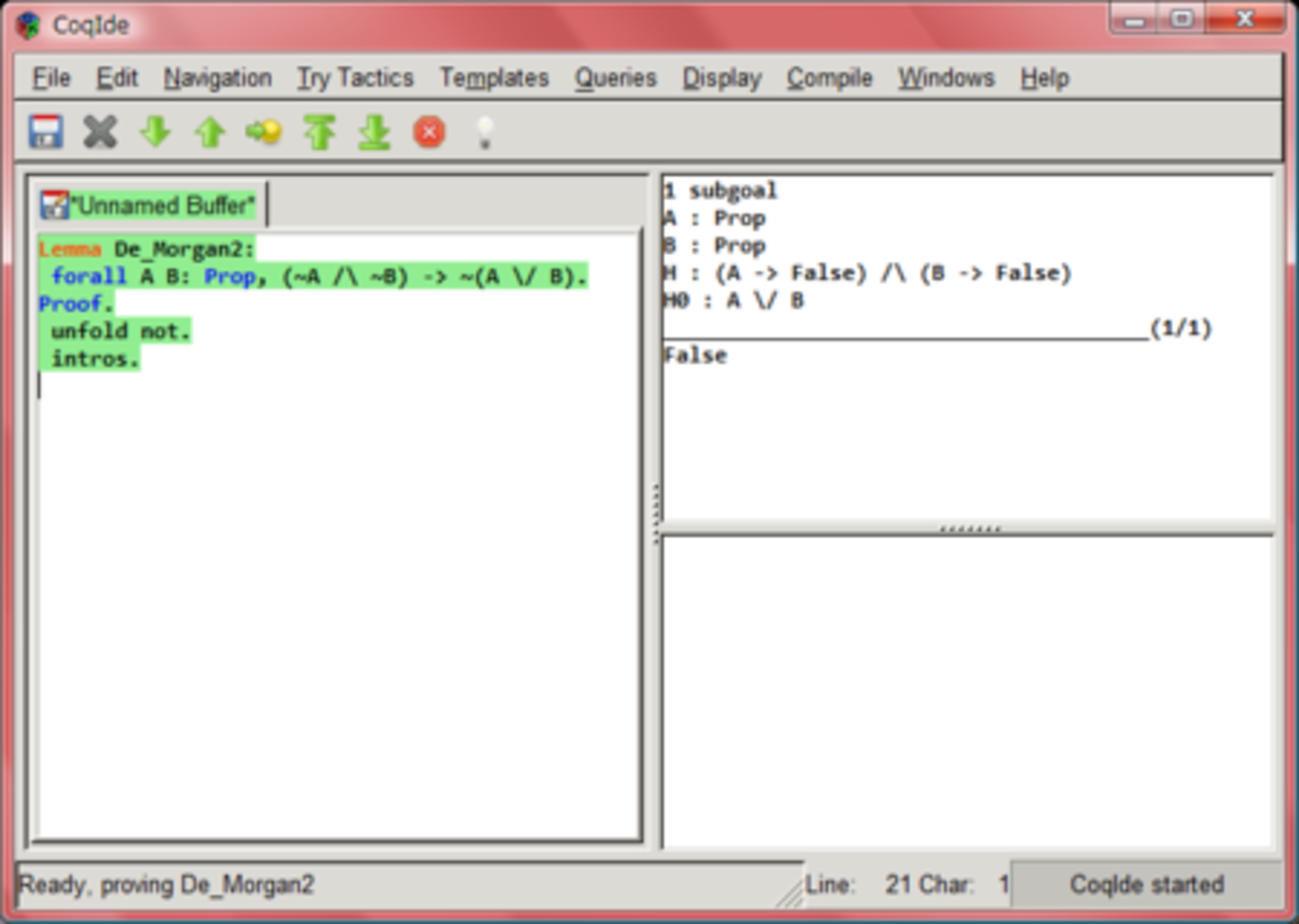Click the Save file floppy icon

point(46,132)
